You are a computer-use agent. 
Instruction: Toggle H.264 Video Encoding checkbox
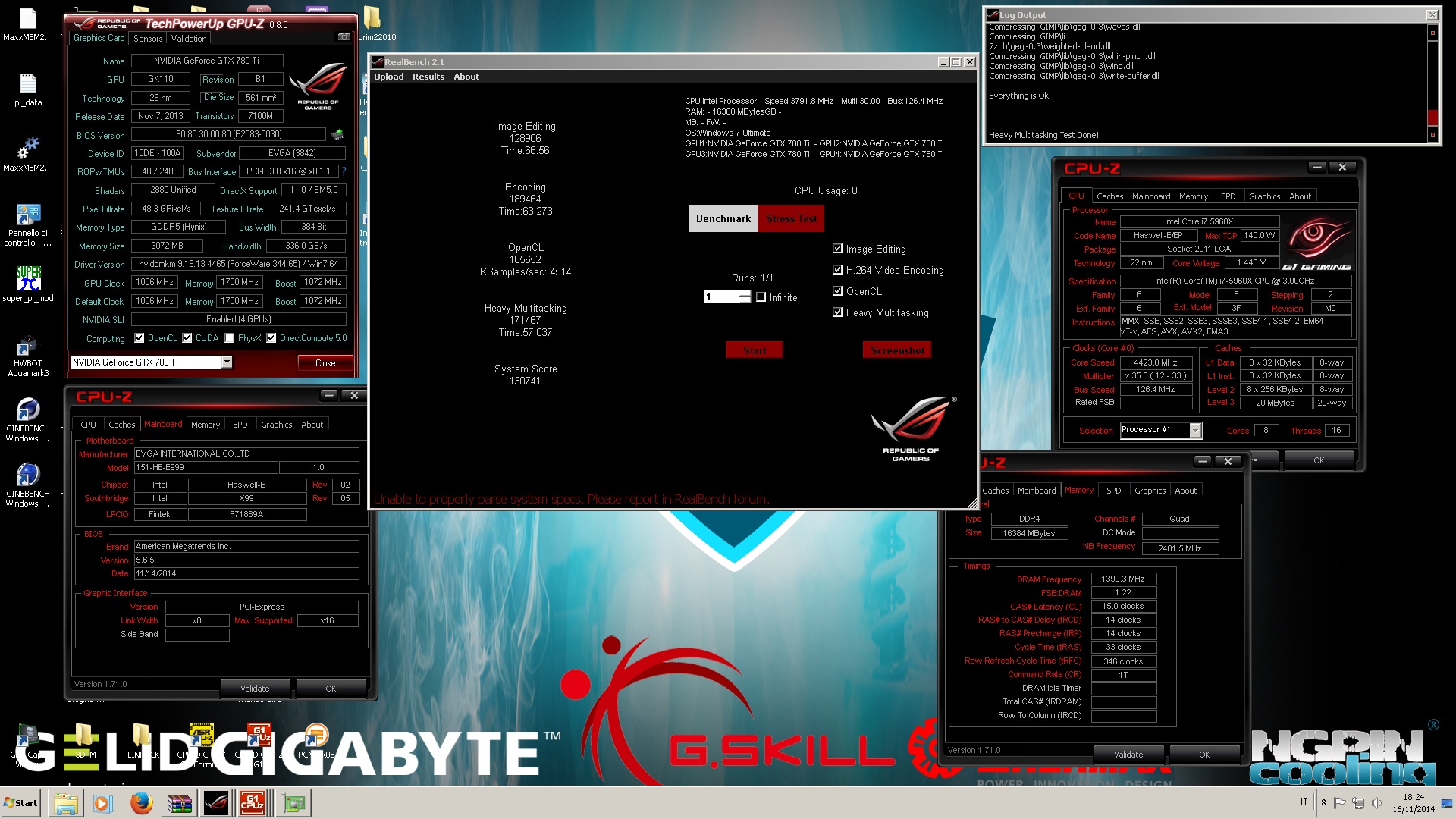(x=837, y=270)
